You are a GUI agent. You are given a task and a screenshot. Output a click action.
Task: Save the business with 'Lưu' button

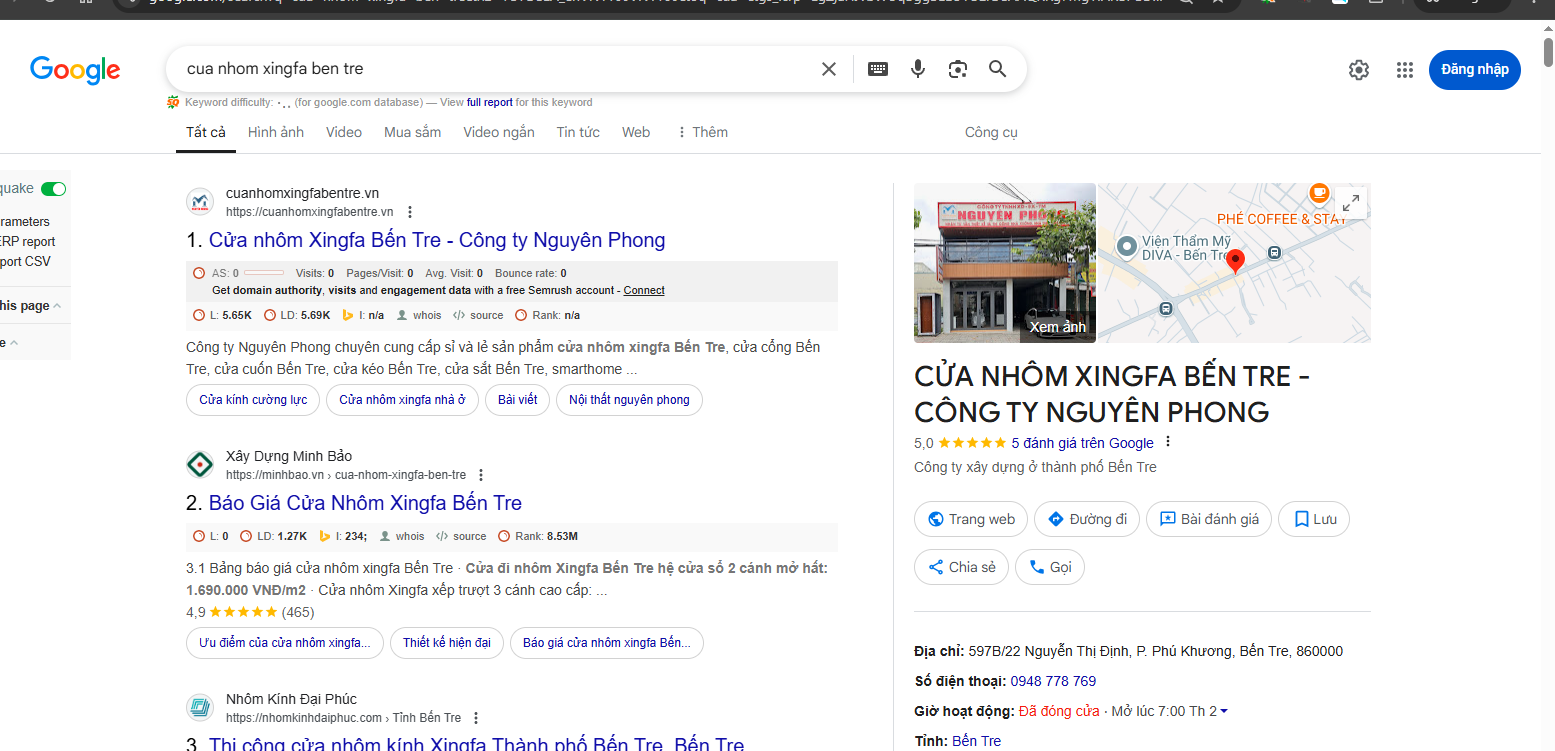(x=1314, y=519)
